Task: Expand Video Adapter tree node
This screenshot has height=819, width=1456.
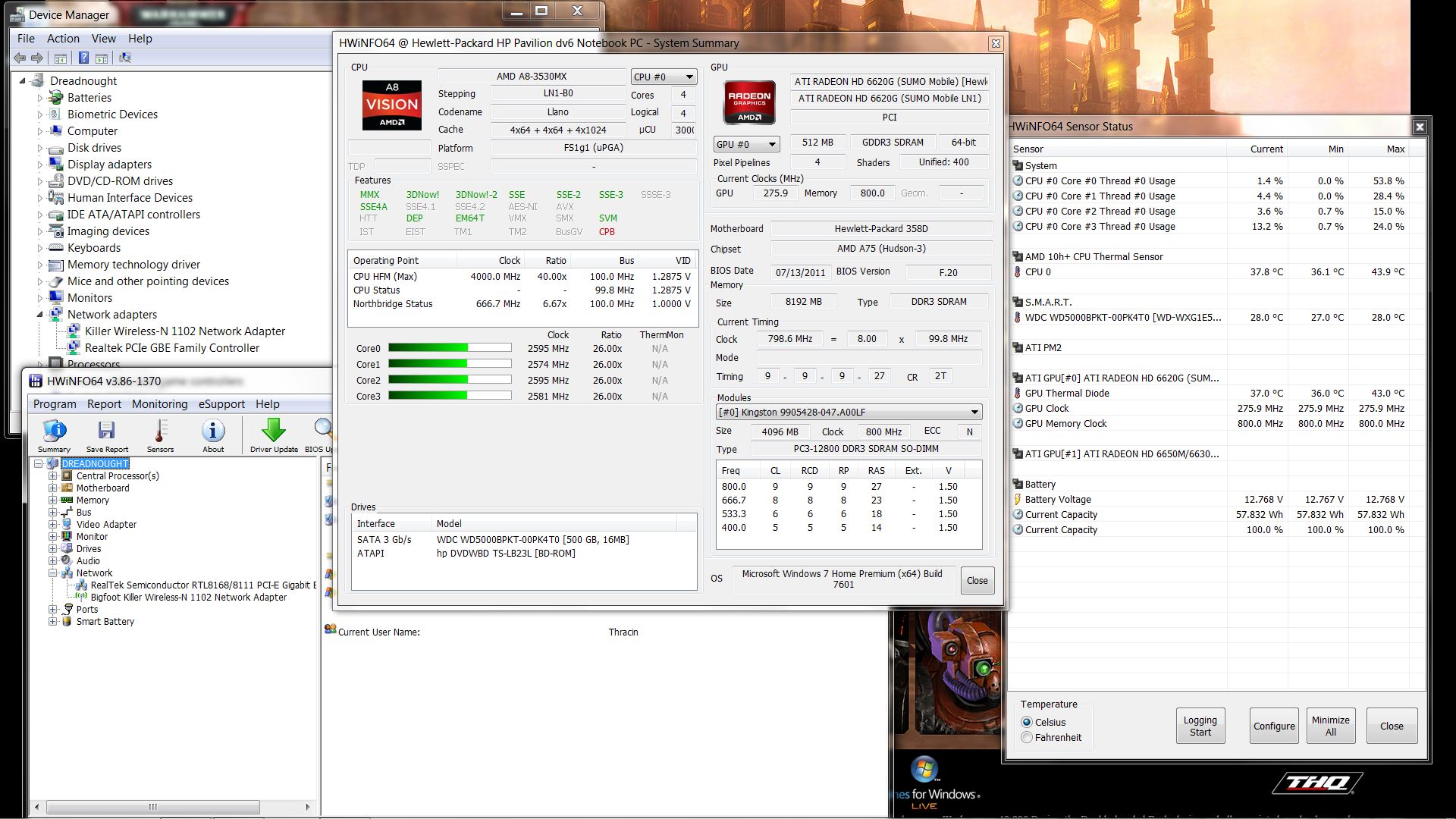Action: (x=52, y=525)
